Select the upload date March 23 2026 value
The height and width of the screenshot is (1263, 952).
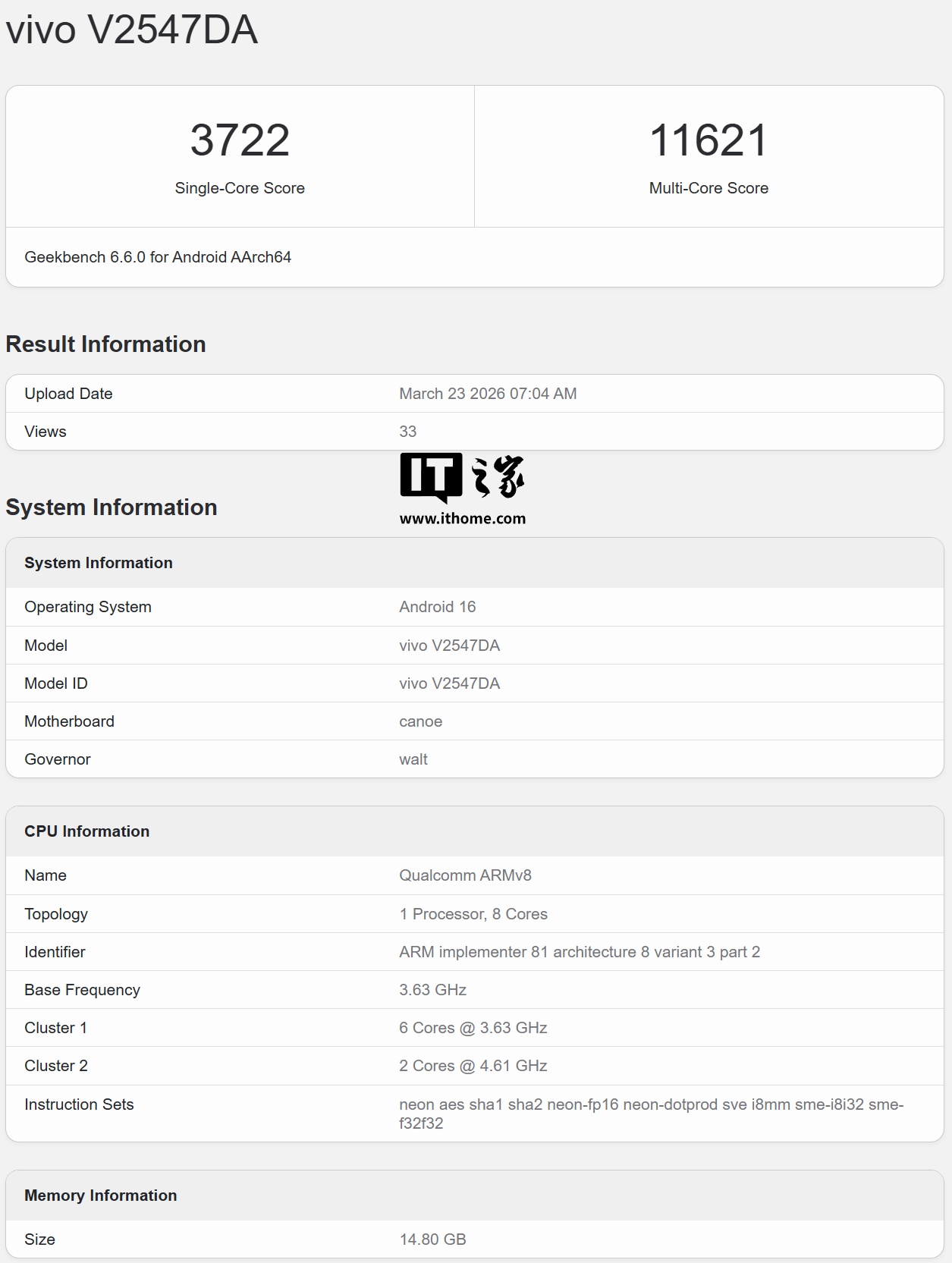tap(488, 394)
